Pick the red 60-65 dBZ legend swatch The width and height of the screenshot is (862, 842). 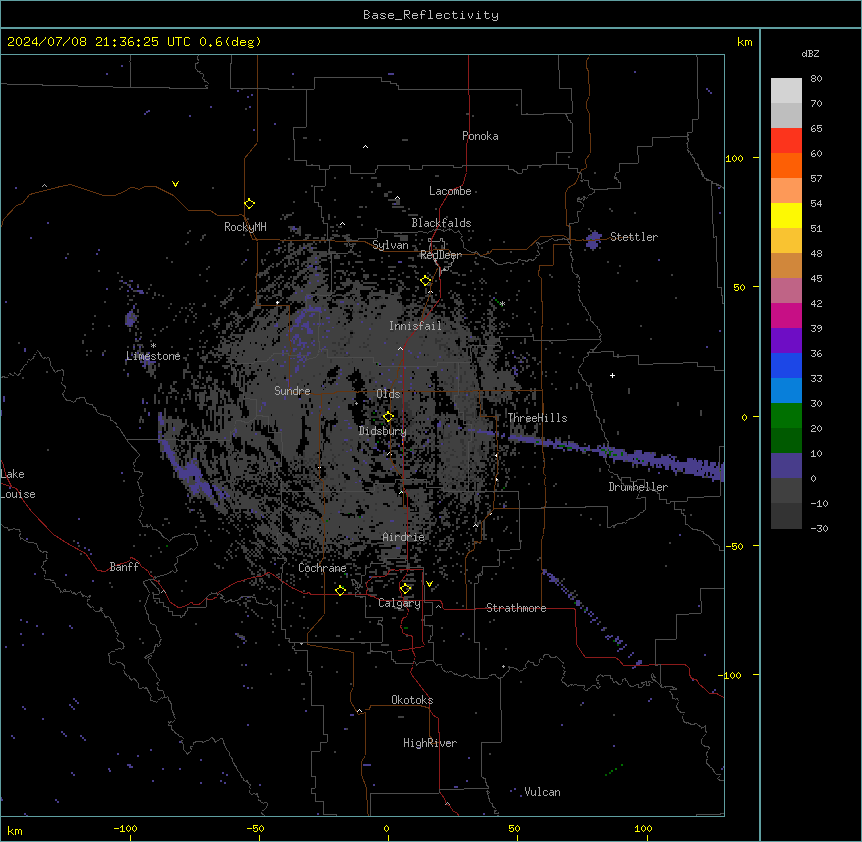tap(786, 141)
